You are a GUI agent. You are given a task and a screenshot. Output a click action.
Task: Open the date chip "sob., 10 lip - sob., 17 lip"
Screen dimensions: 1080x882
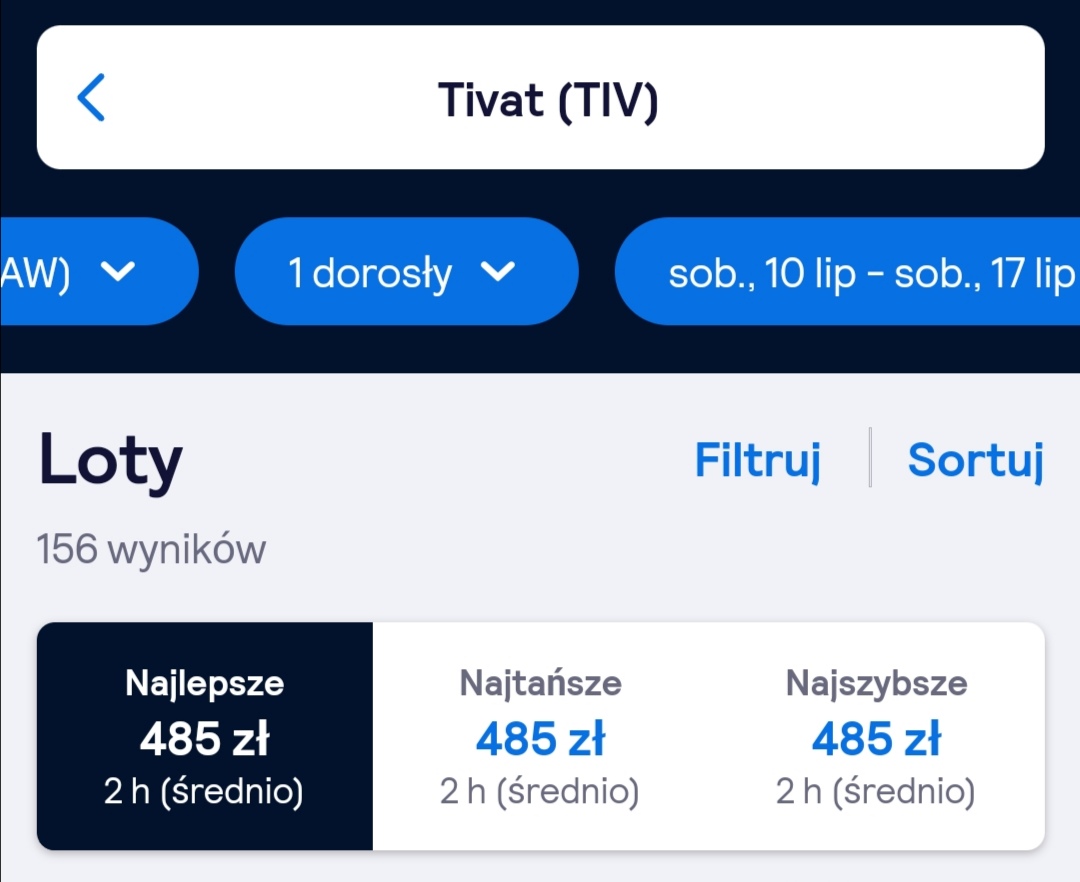pyautogui.click(x=848, y=271)
